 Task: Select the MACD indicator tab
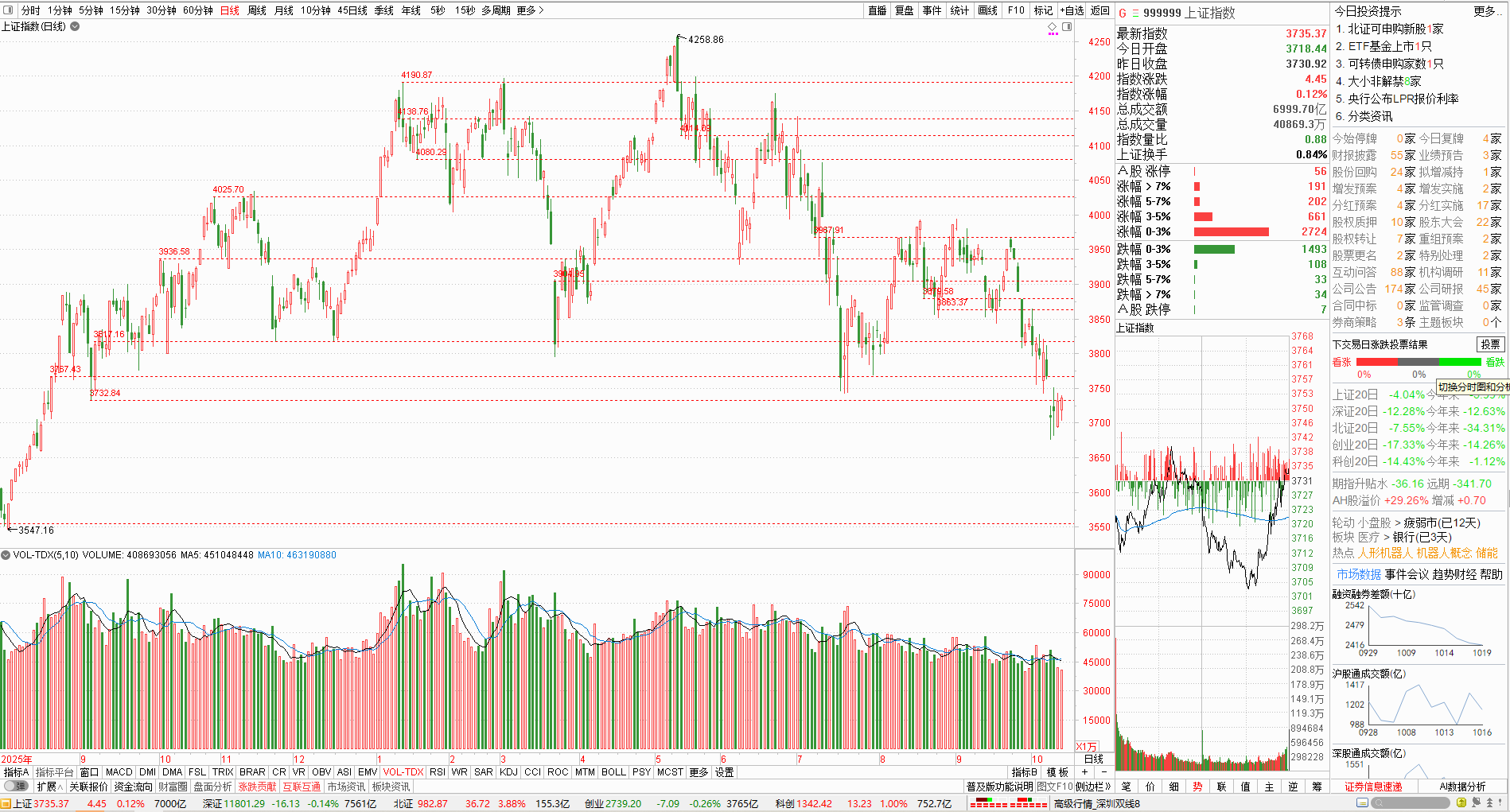[119, 772]
